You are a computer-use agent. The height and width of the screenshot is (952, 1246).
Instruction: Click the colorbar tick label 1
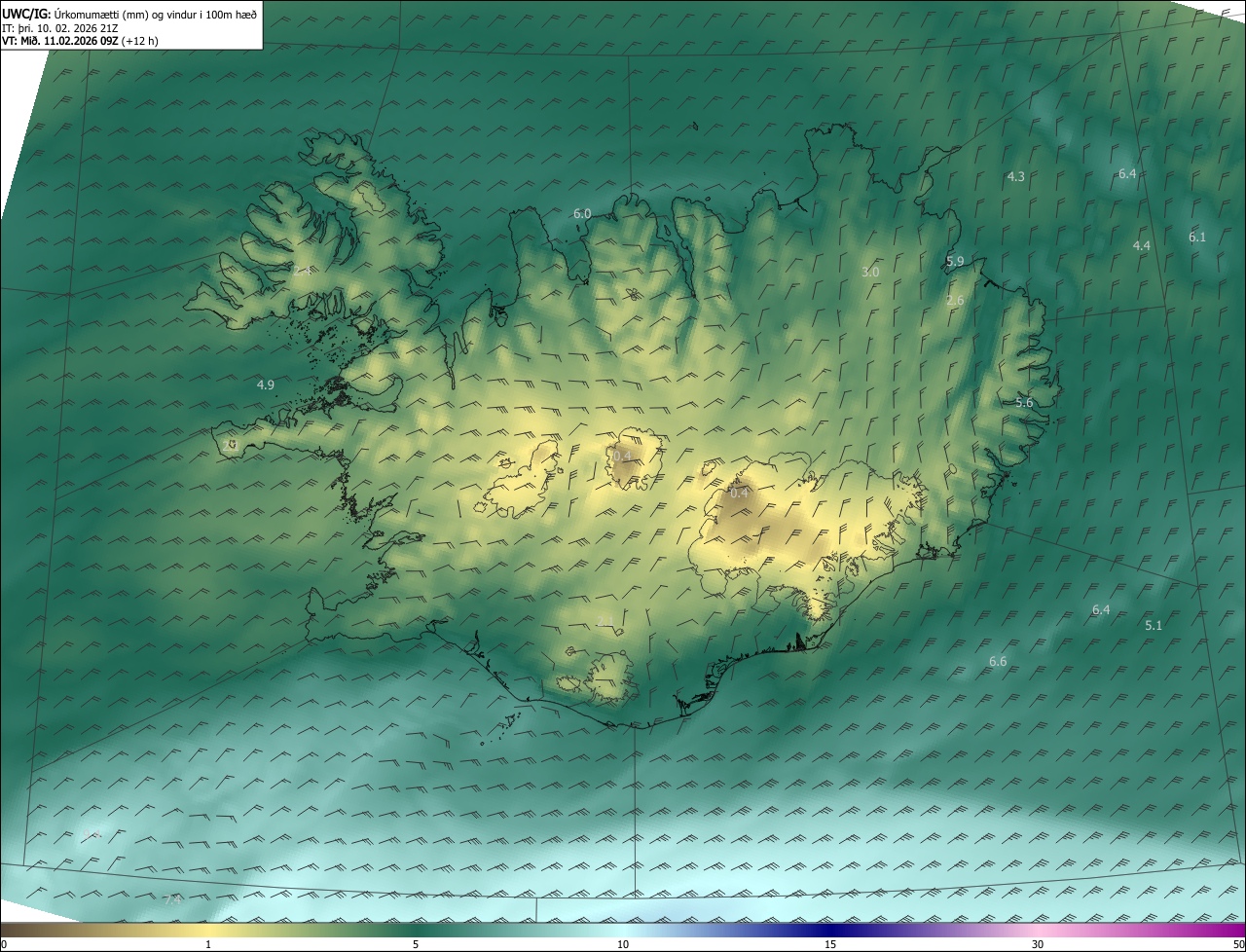click(208, 944)
